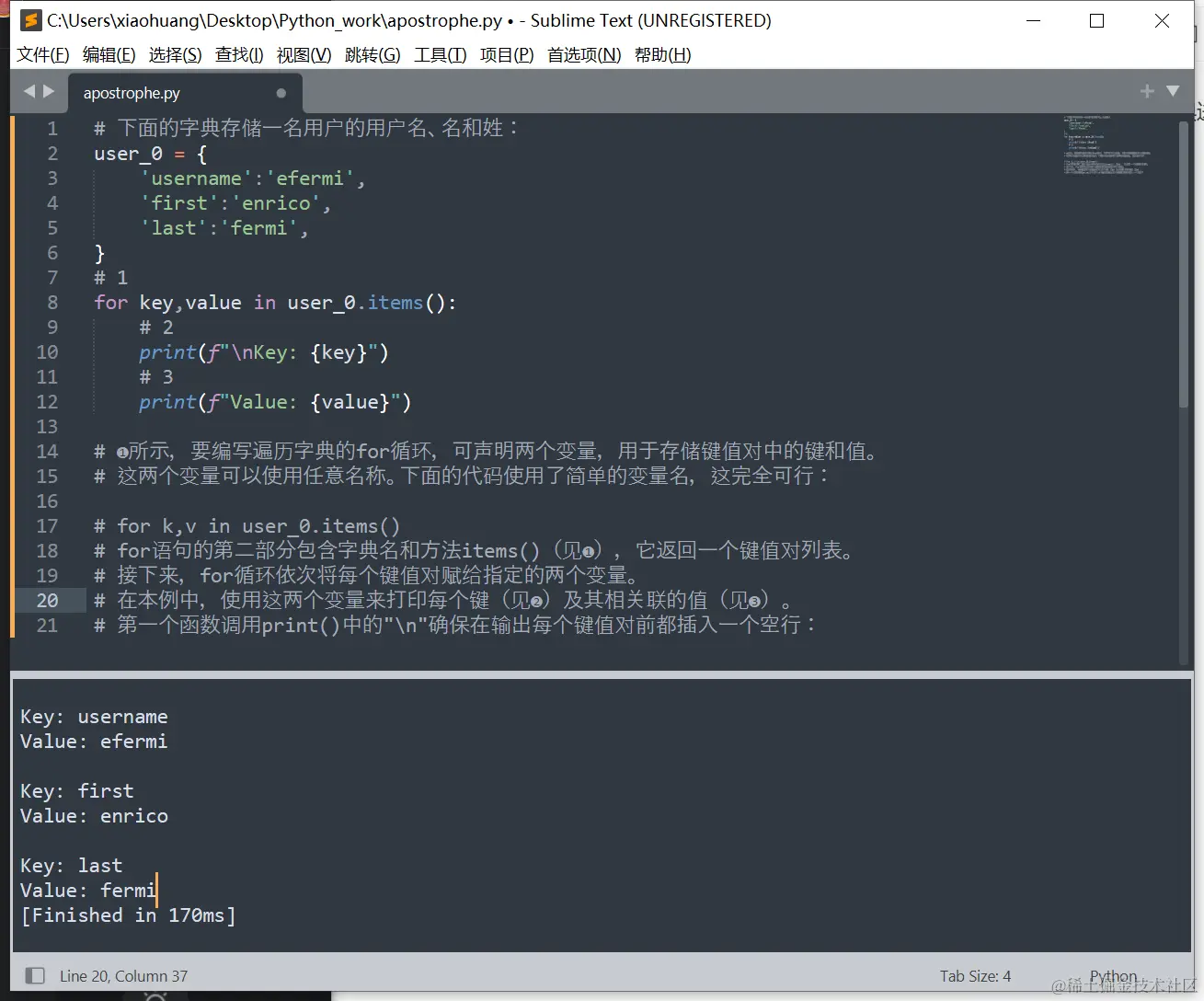The width and height of the screenshot is (1204, 1001).
Task: Open the 视图(V) menu
Action: (304, 55)
